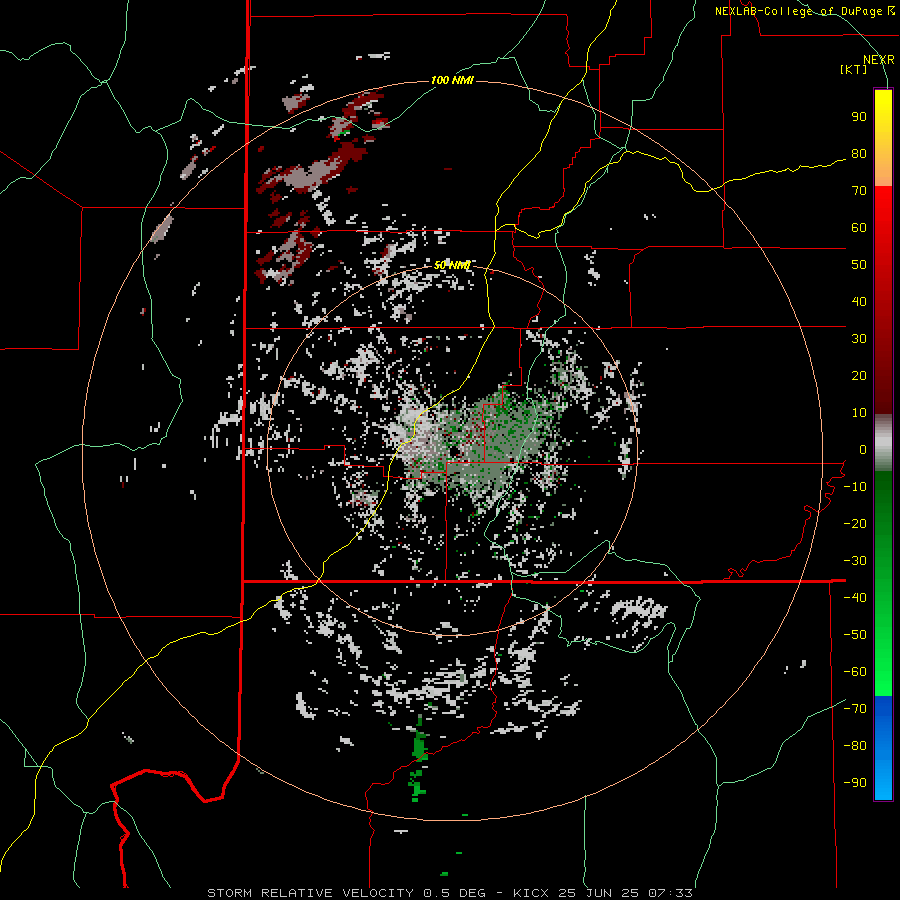Click the -80 value on velocity scale
This screenshot has height=900, width=900.
click(x=855, y=746)
